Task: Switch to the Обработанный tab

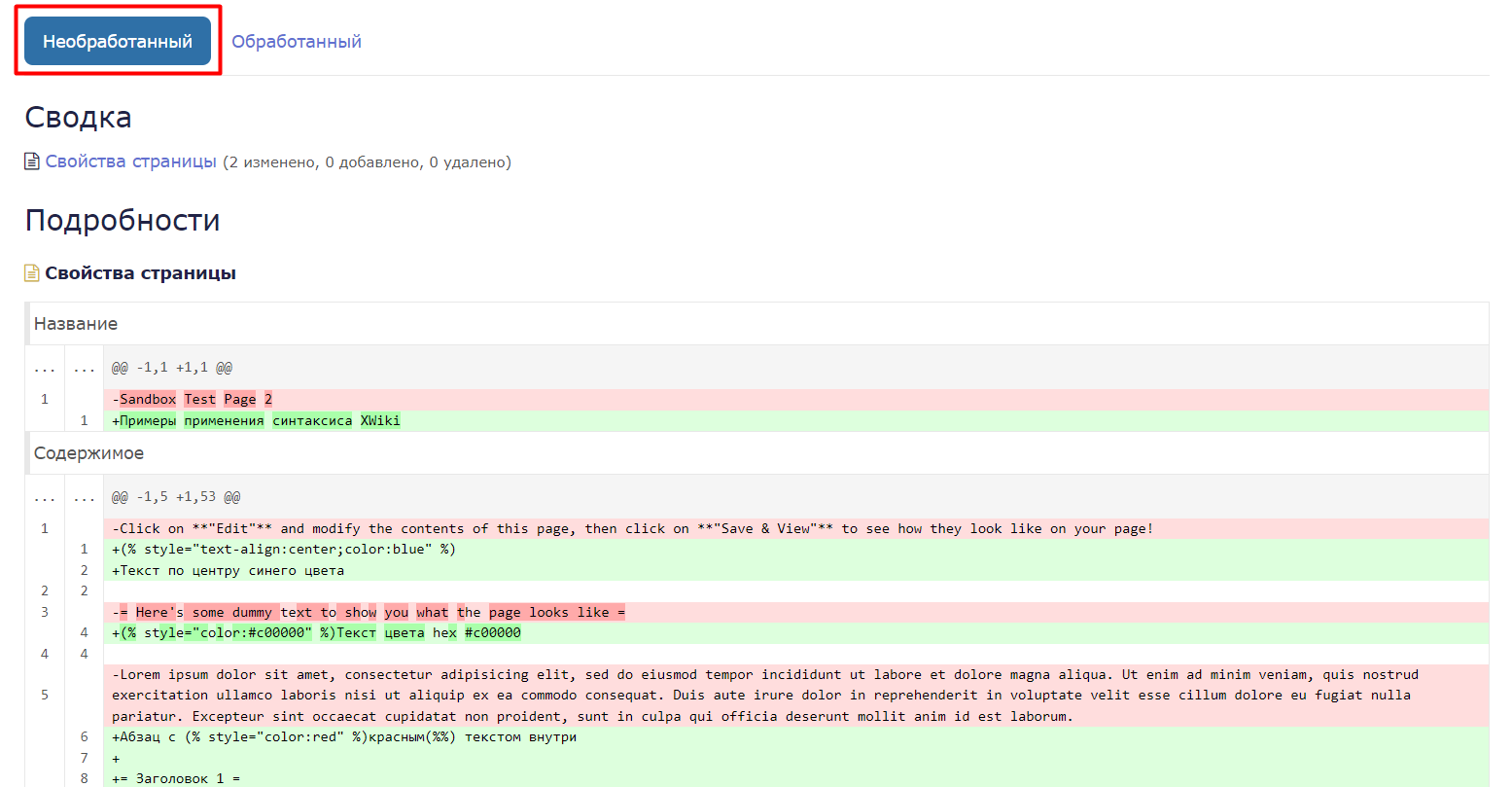Action: (297, 41)
